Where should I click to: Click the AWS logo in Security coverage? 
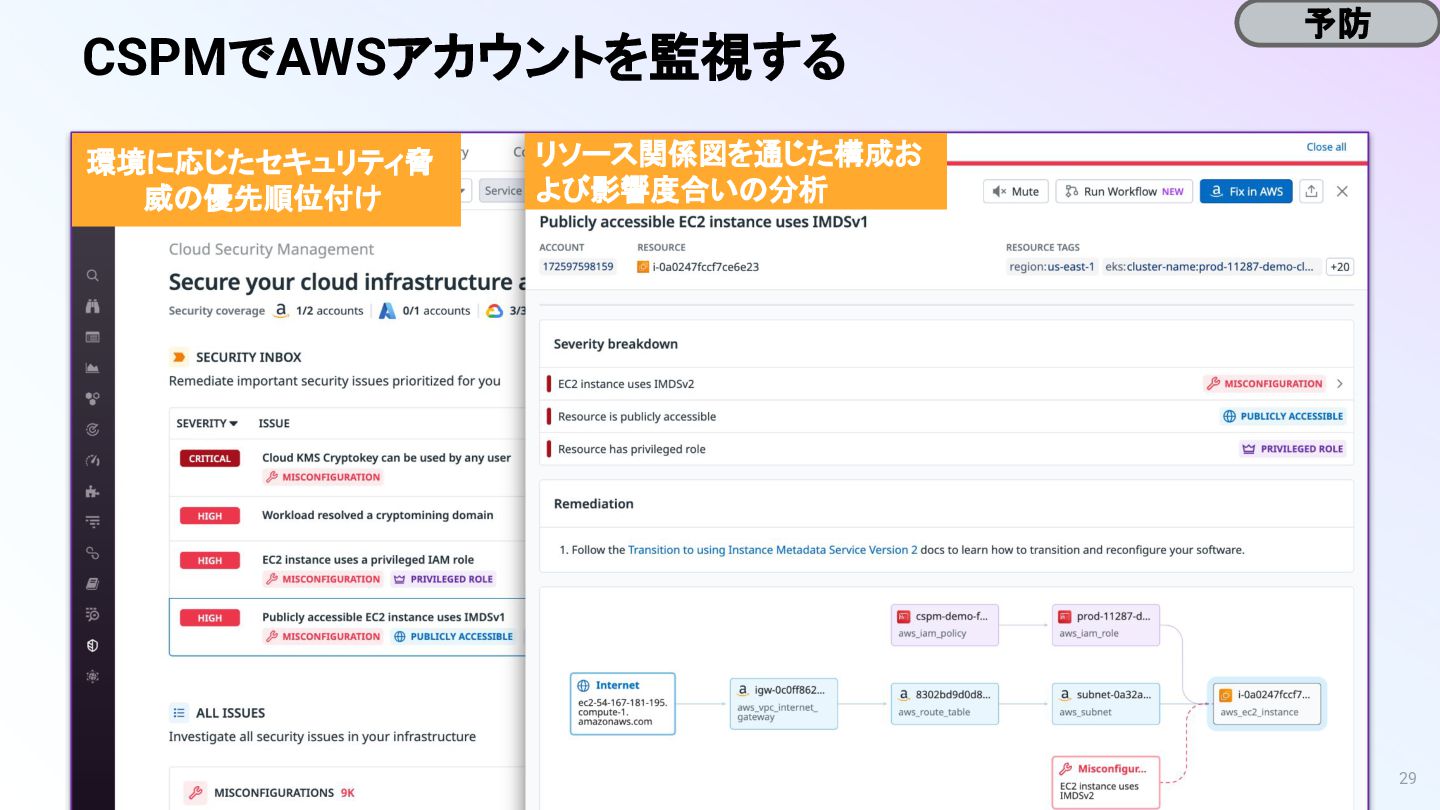(x=281, y=311)
